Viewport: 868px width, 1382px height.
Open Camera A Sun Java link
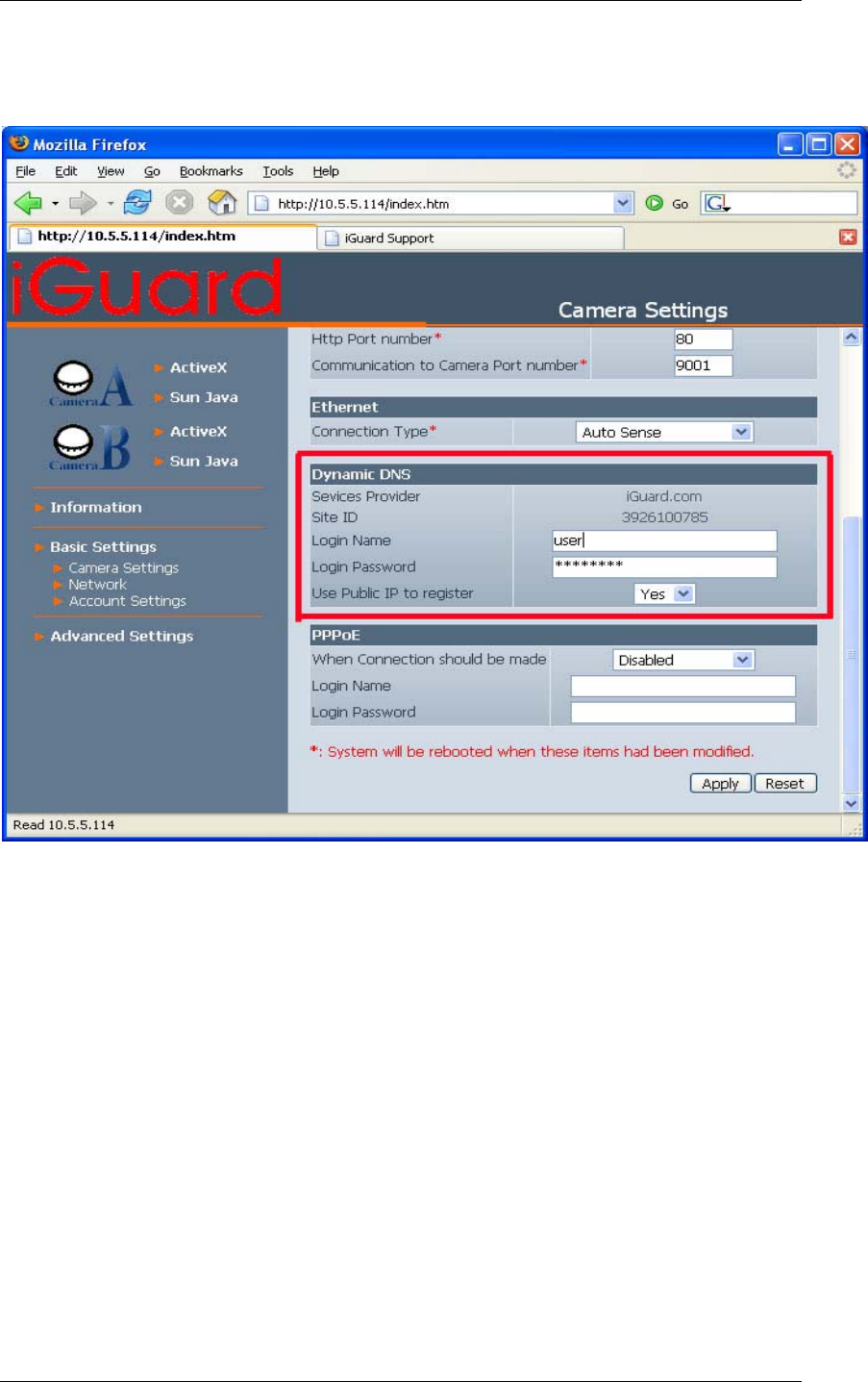point(203,397)
